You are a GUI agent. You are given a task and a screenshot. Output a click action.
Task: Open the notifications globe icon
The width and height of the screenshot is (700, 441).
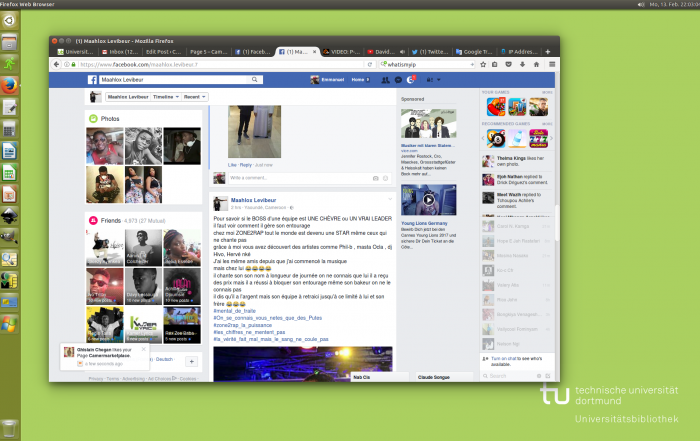410,79
